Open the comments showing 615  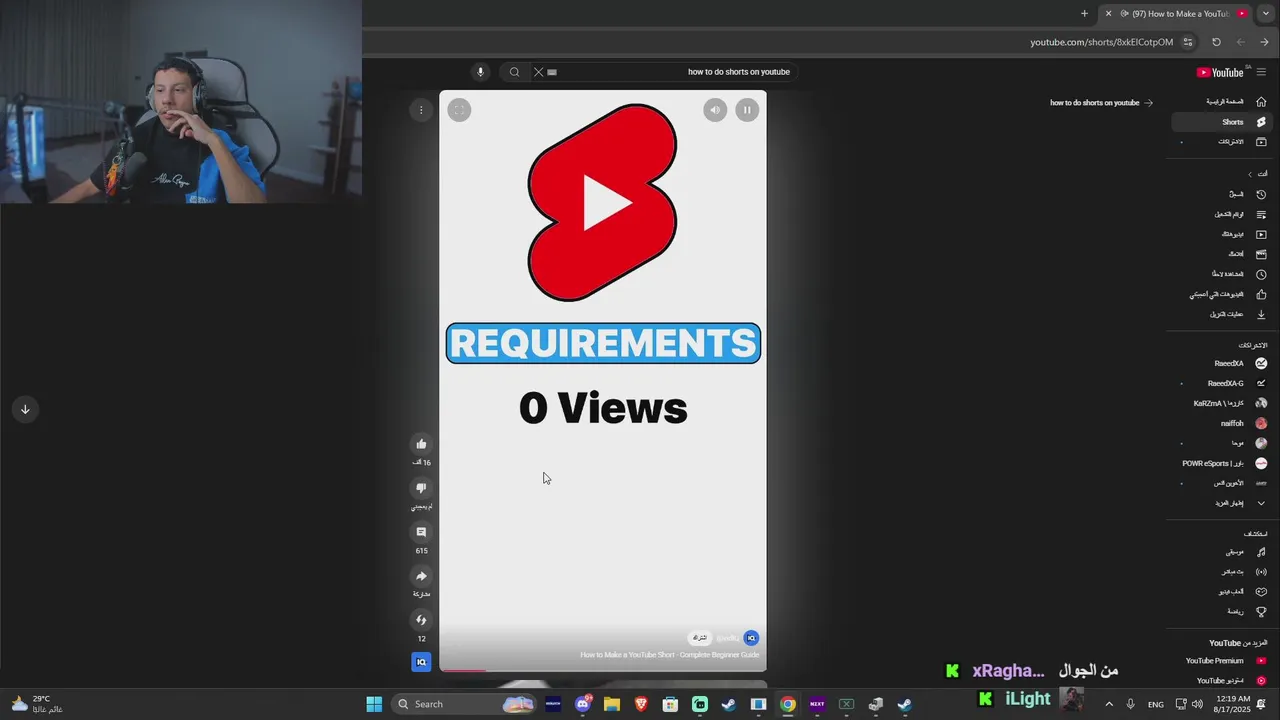421,532
